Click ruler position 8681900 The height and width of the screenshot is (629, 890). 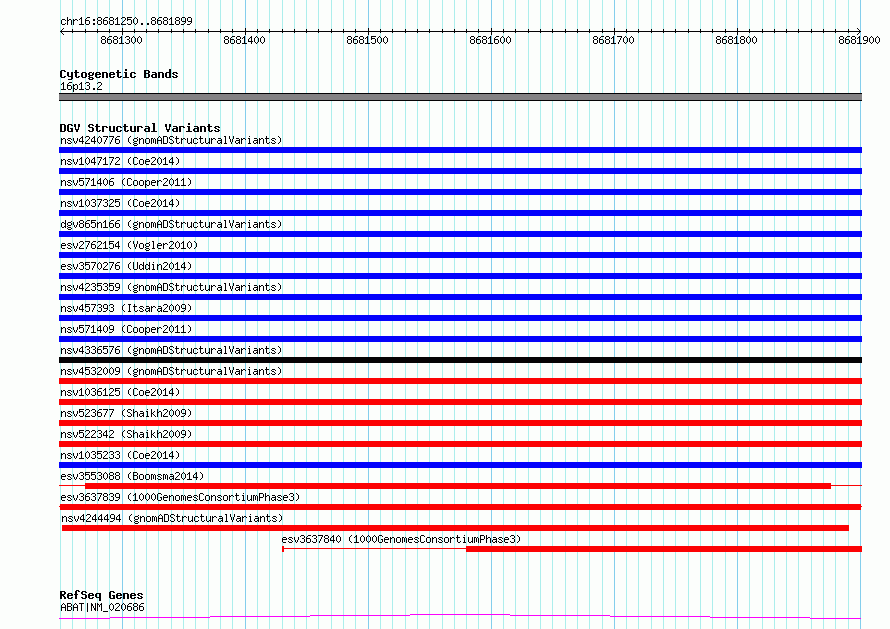pyautogui.click(x=859, y=40)
